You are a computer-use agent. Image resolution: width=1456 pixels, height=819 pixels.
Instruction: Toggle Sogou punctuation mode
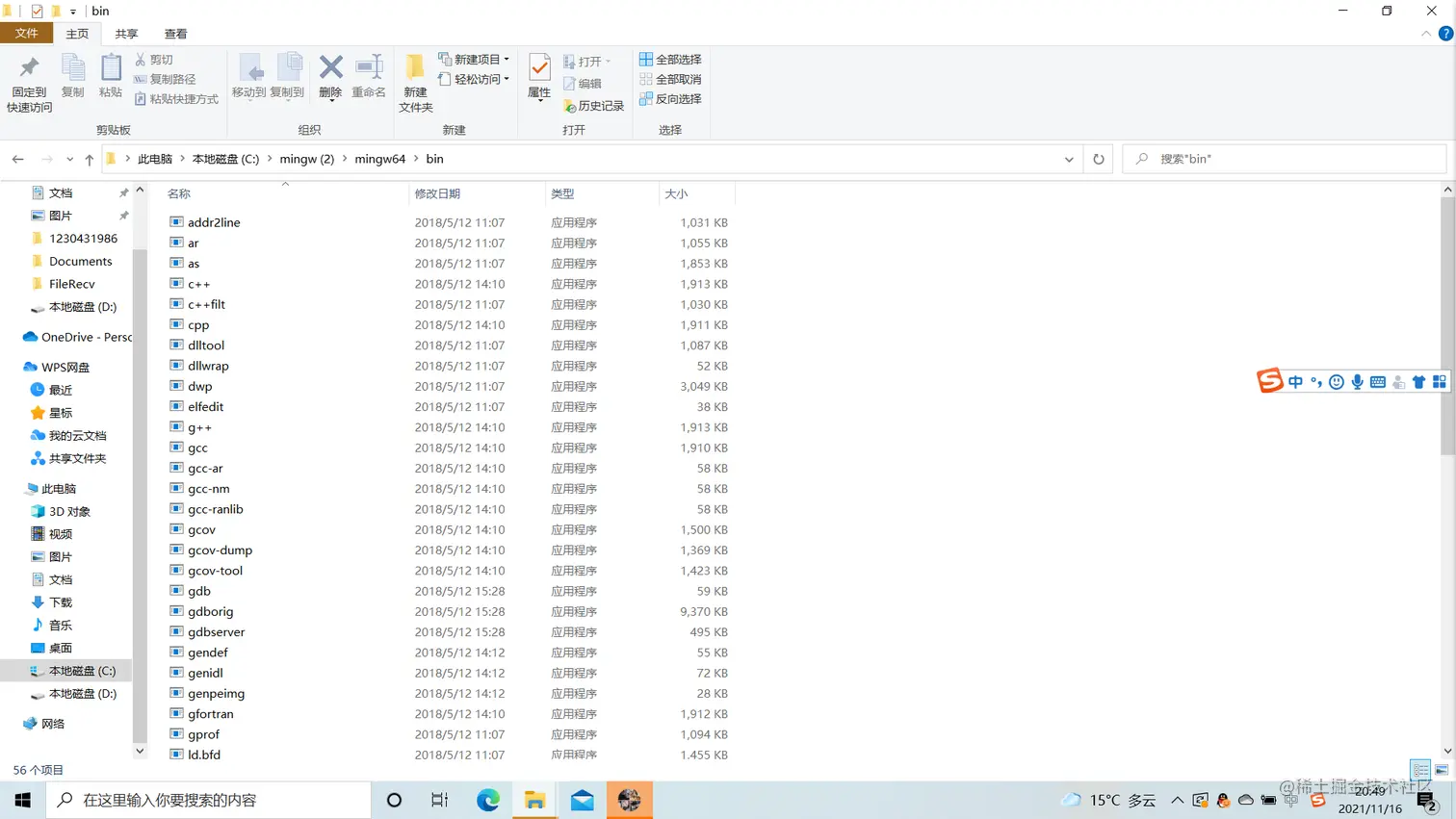click(x=1316, y=382)
